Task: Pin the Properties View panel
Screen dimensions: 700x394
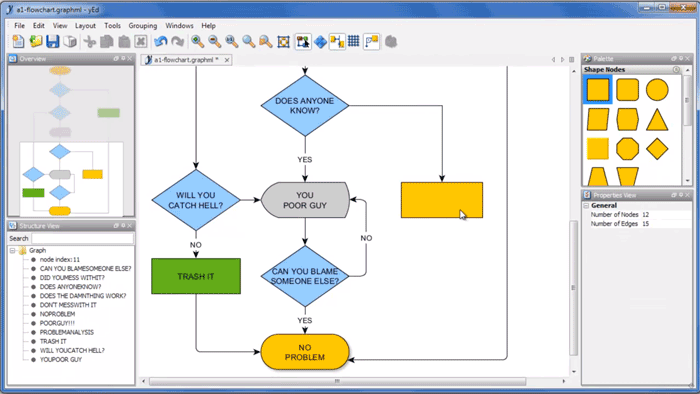Action: 681,195
